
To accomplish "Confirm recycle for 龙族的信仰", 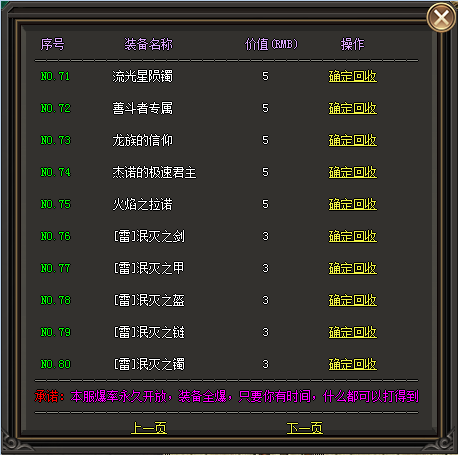I will click(353, 140).
